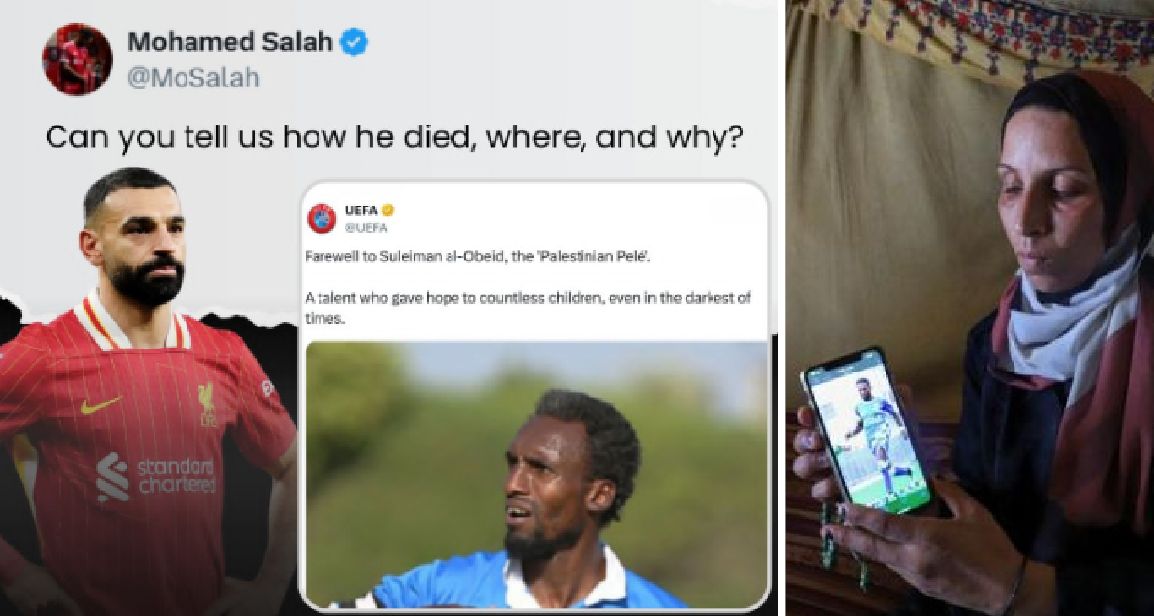Open the @MoSalah handle link
1154x616 pixels.
click(193, 78)
